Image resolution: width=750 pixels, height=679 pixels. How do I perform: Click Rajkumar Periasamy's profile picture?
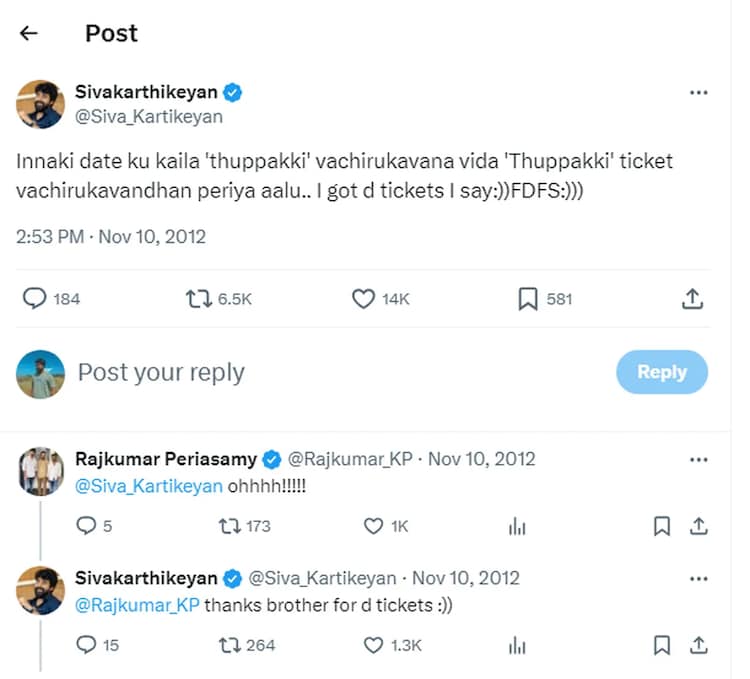tap(41, 471)
